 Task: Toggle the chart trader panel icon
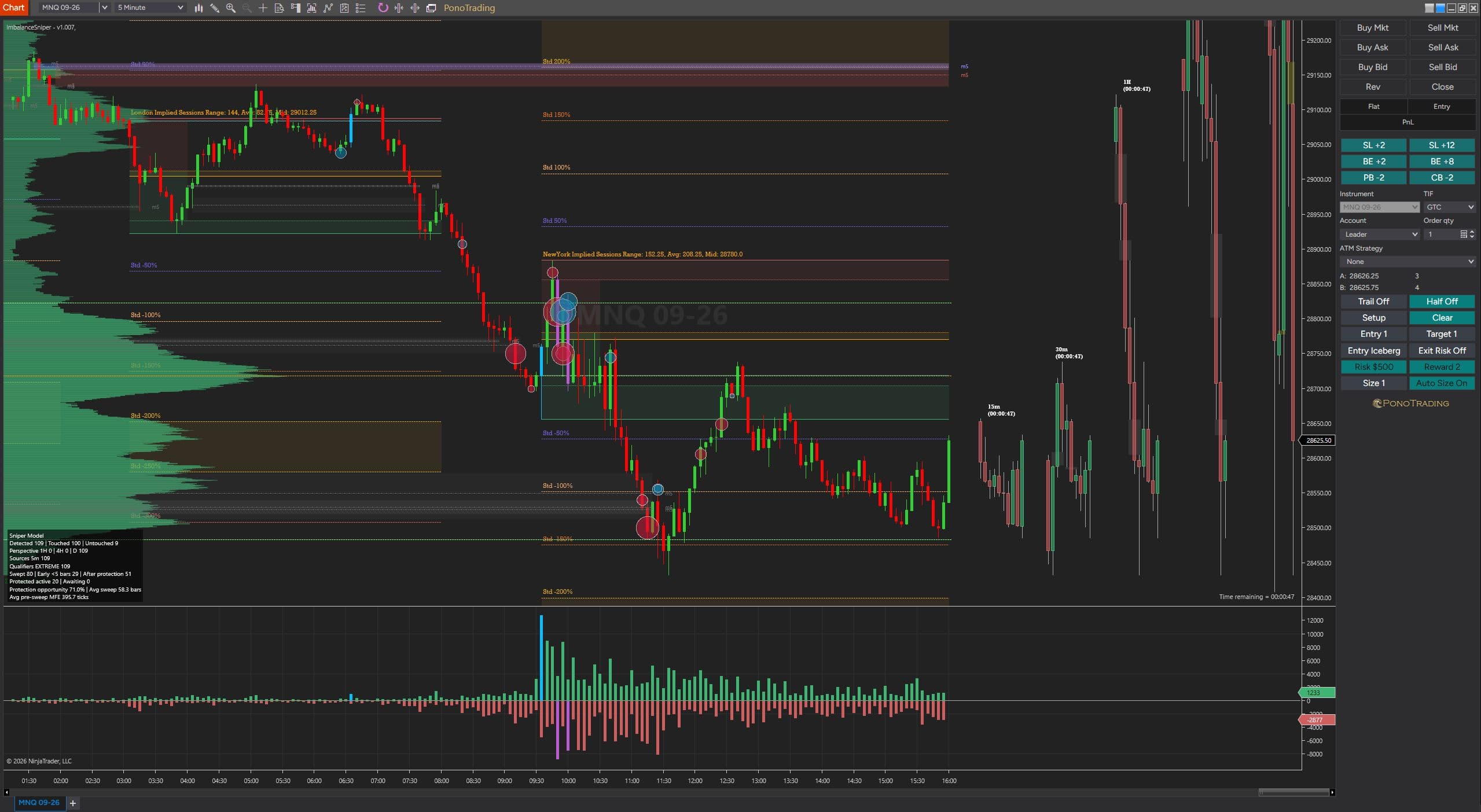click(295, 8)
